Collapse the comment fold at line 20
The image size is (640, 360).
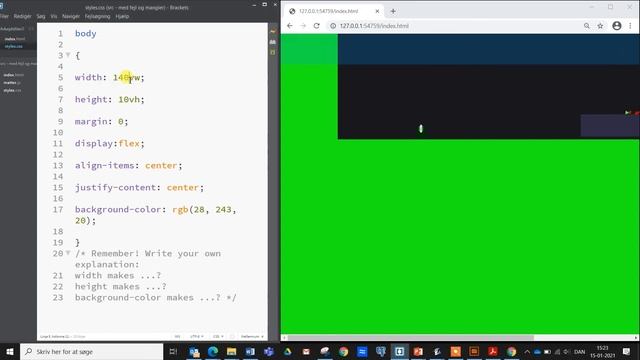click(68, 253)
